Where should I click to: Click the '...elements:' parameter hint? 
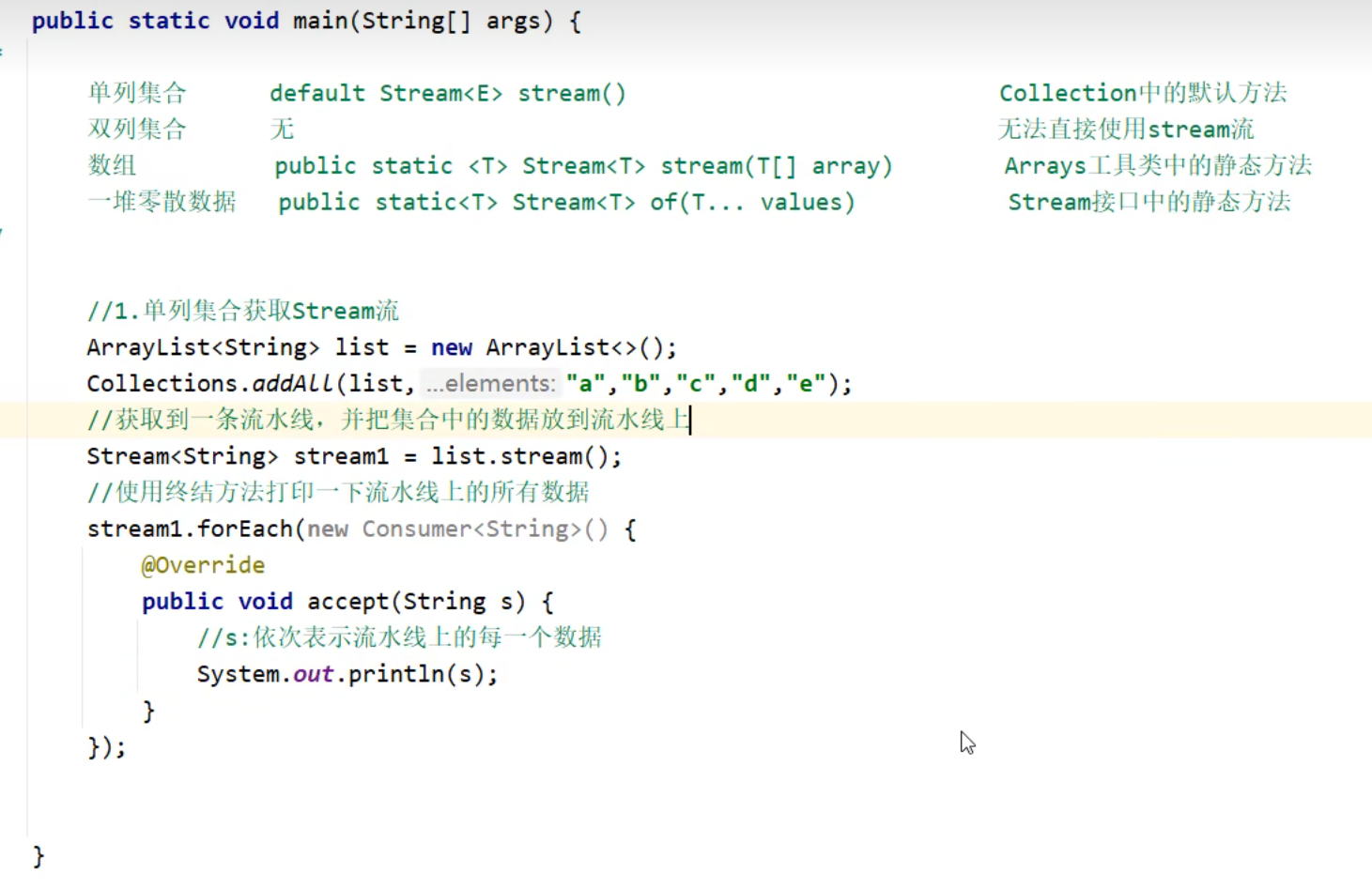coord(490,384)
